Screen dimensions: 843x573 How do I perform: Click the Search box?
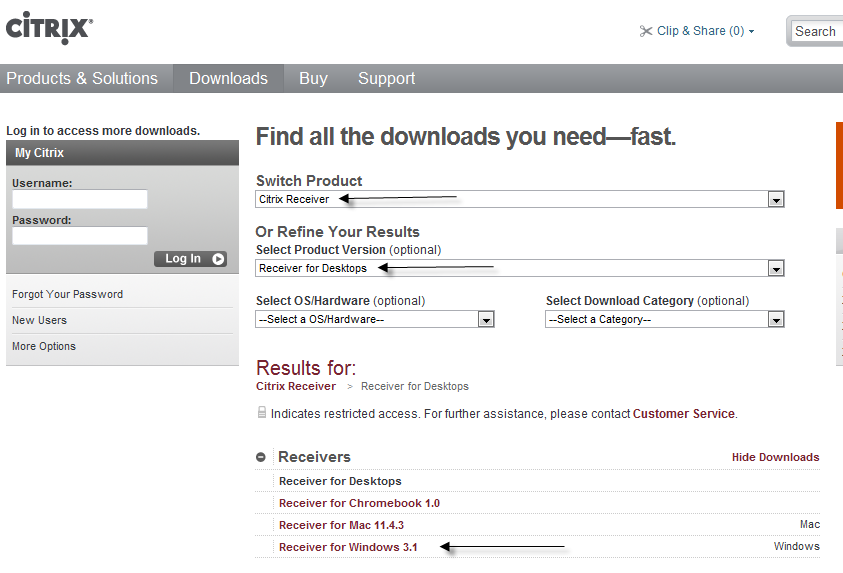816,32
